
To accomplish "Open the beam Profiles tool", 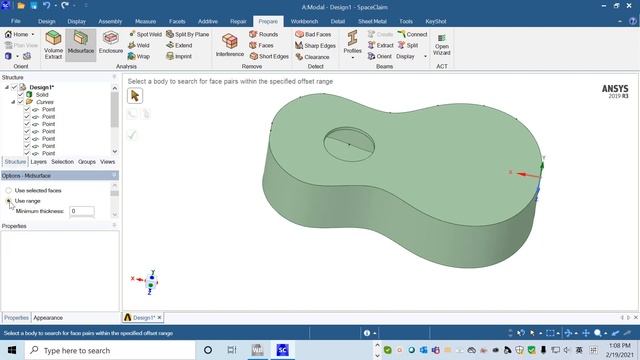I will [x=352, y=42].
